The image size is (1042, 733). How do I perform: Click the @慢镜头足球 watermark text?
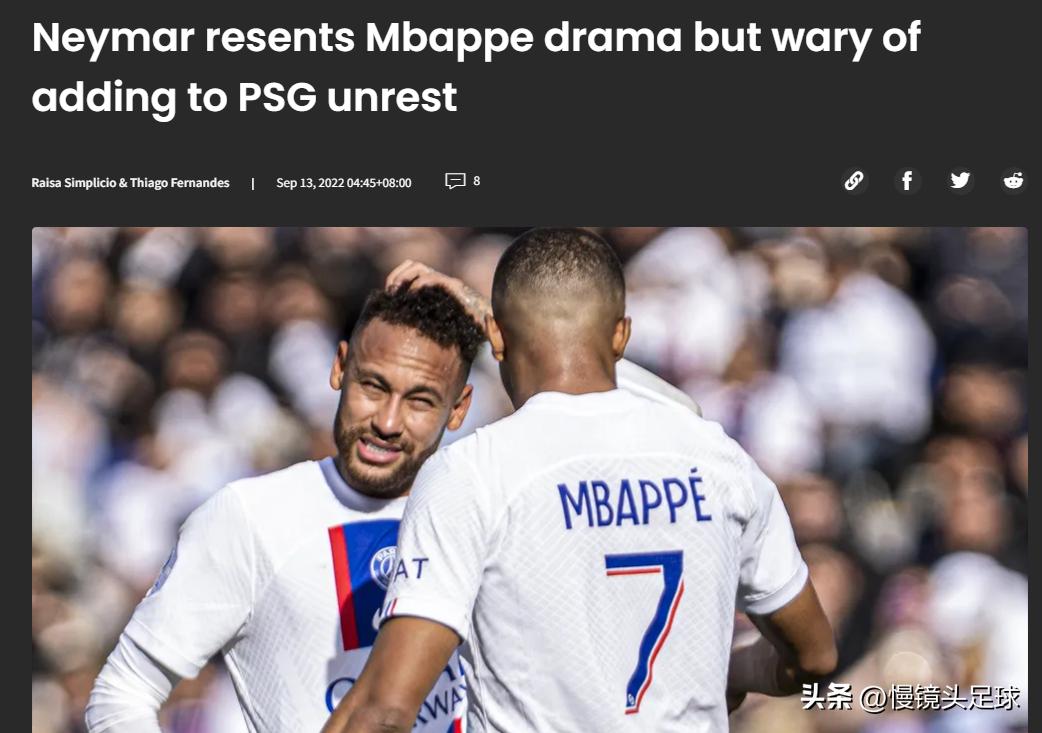click(940, 697)
